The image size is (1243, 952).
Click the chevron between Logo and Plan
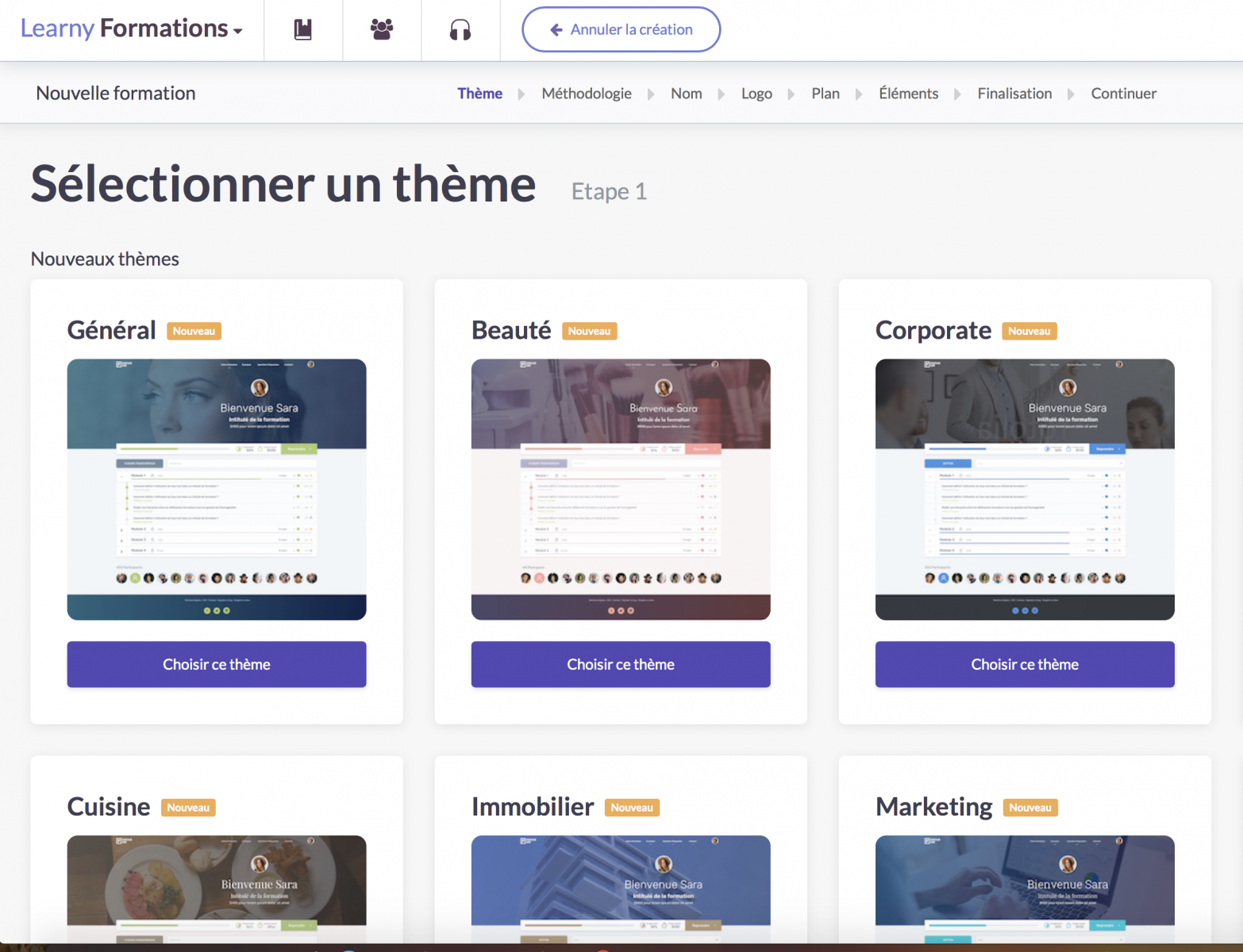(x=791, y=93)
